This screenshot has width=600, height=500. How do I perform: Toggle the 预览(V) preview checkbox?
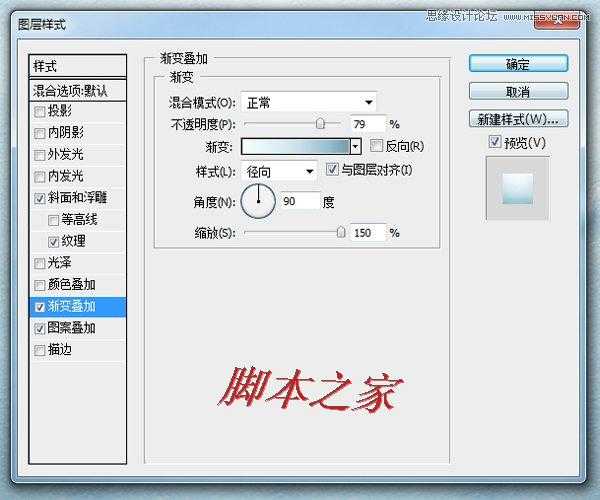coord(495,142)
